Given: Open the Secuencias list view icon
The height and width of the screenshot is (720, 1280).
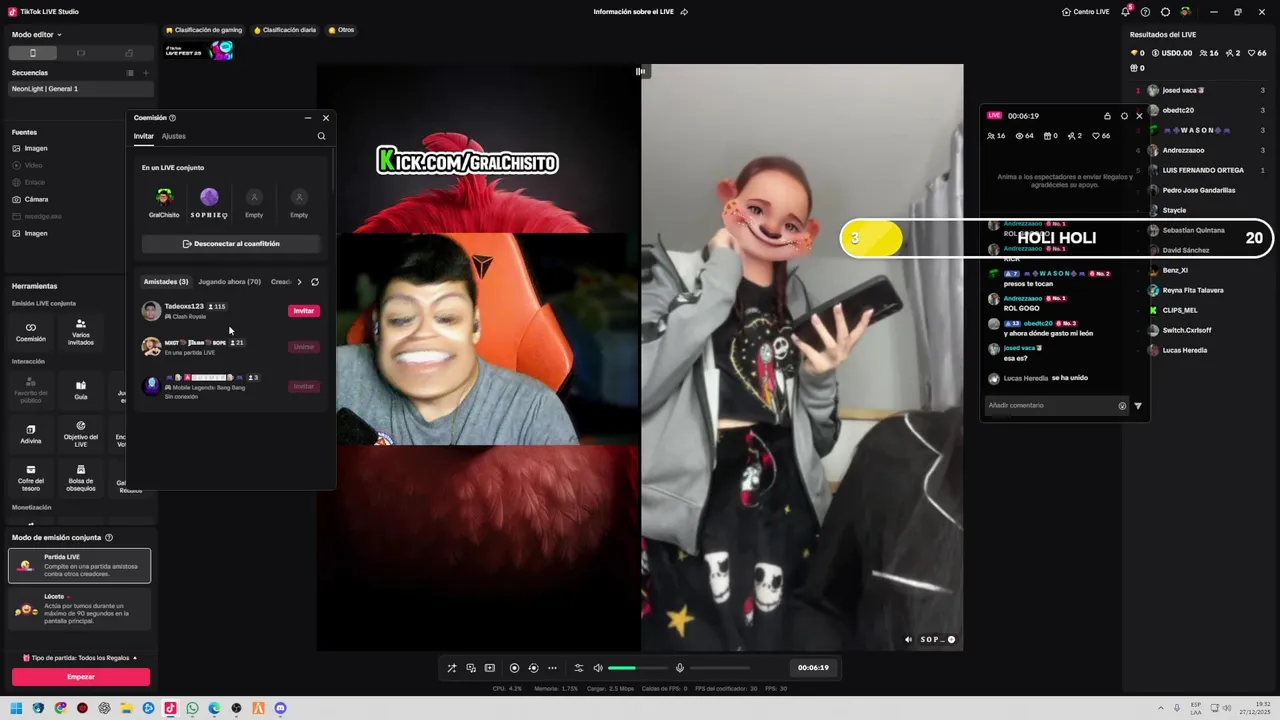Looking at the screenshot, I should [x=130, y=73].
